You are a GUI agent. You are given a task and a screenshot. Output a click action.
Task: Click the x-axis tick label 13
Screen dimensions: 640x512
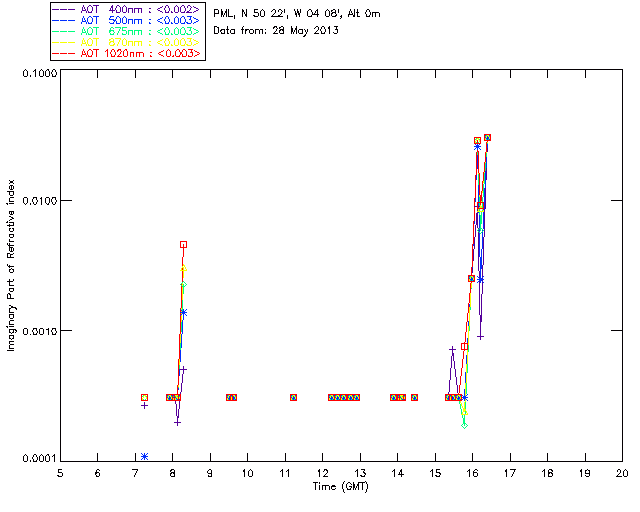point(360,473)
